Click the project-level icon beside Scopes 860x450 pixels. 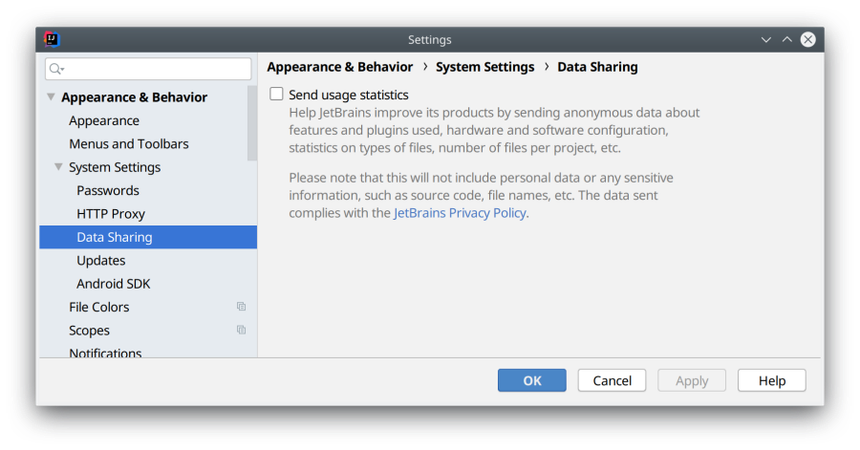point(241,330)
